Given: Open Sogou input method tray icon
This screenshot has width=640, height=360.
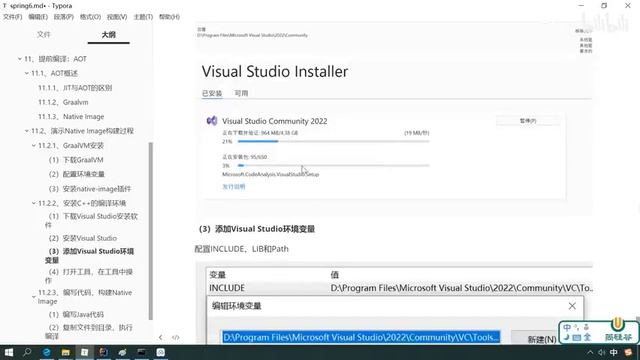Looking at the screenshot, I should click(628, 352).
